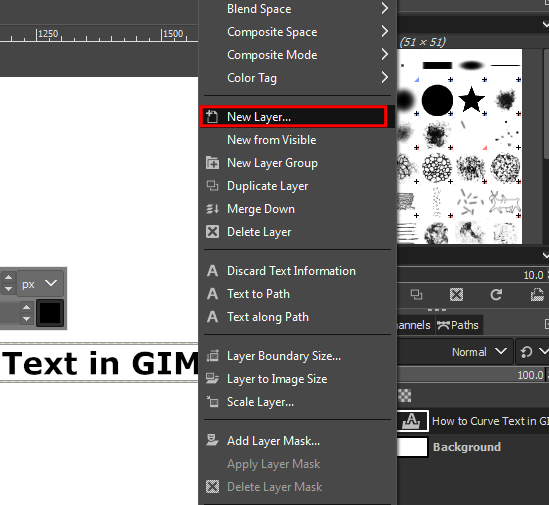Viewport: 549px width, 505px height.
Task: Select the blurred oval brush
Action: tap(471, 65)
